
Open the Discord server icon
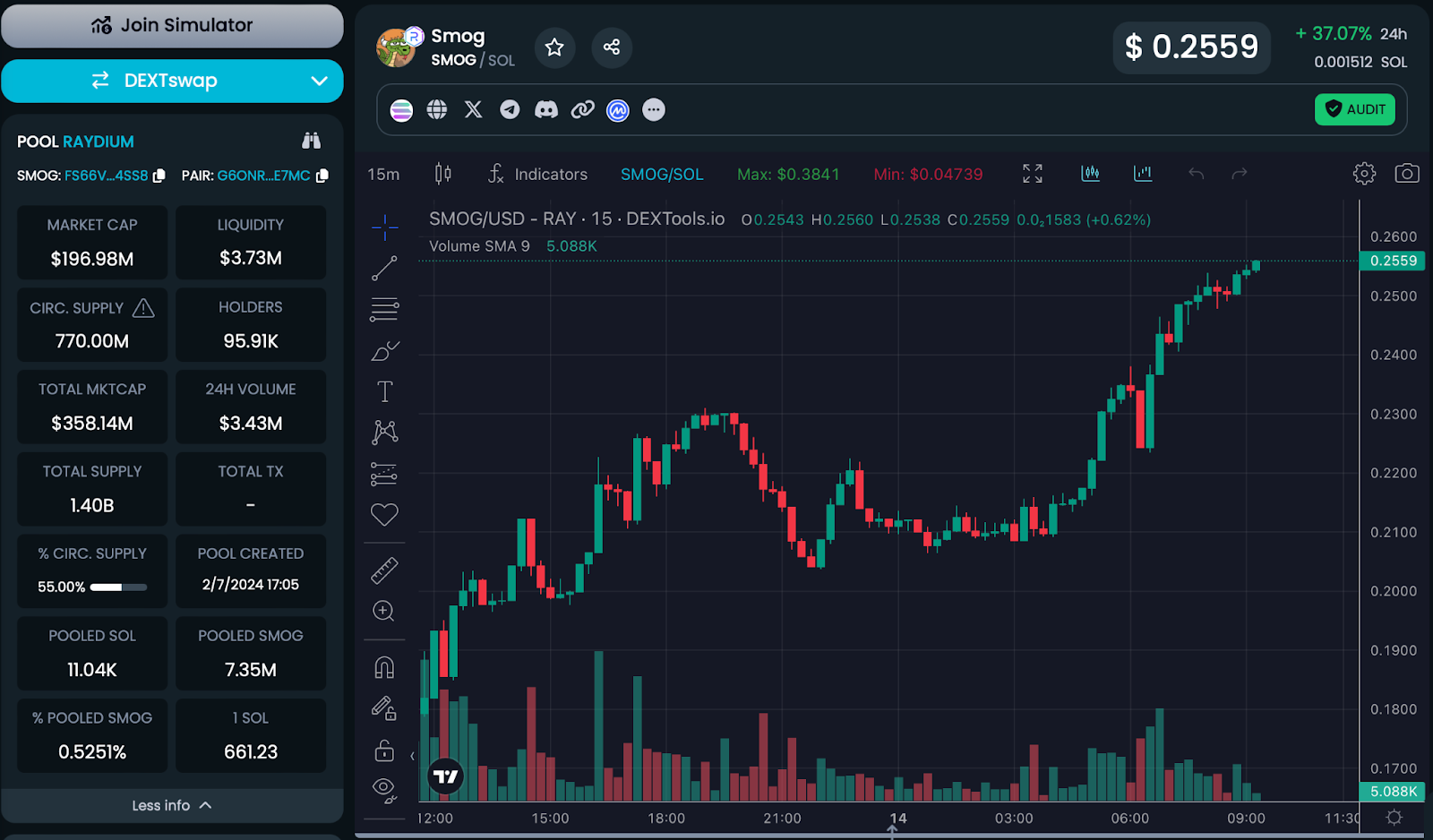coord(546,109)
